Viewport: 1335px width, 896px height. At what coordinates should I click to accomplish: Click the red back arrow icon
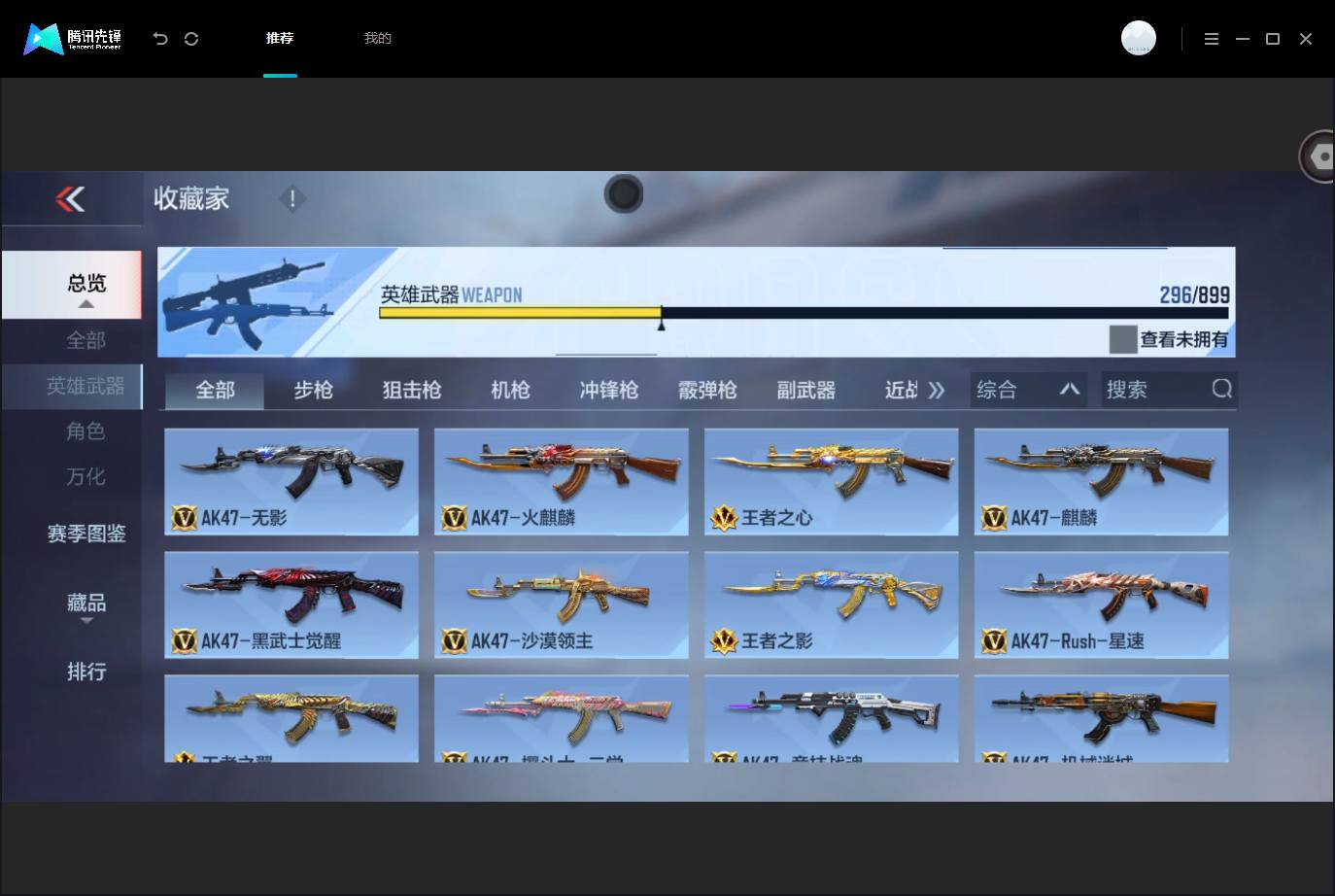(70, 199)
